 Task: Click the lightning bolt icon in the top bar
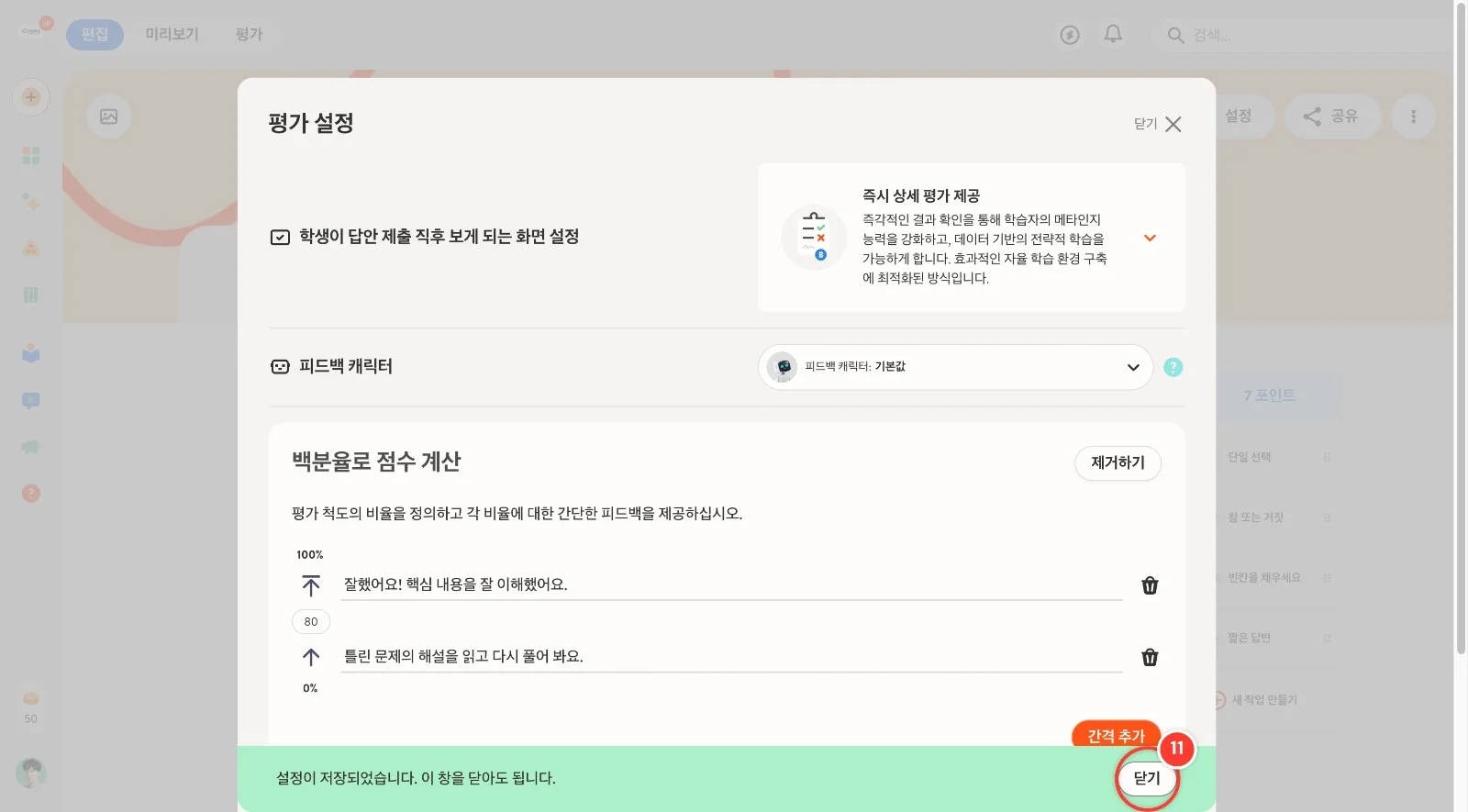tap(1070, 35)
